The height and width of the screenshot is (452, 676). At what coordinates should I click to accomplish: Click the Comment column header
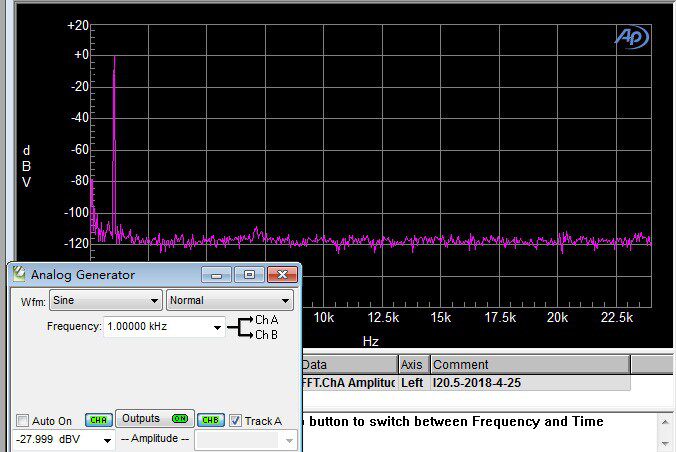530,364
